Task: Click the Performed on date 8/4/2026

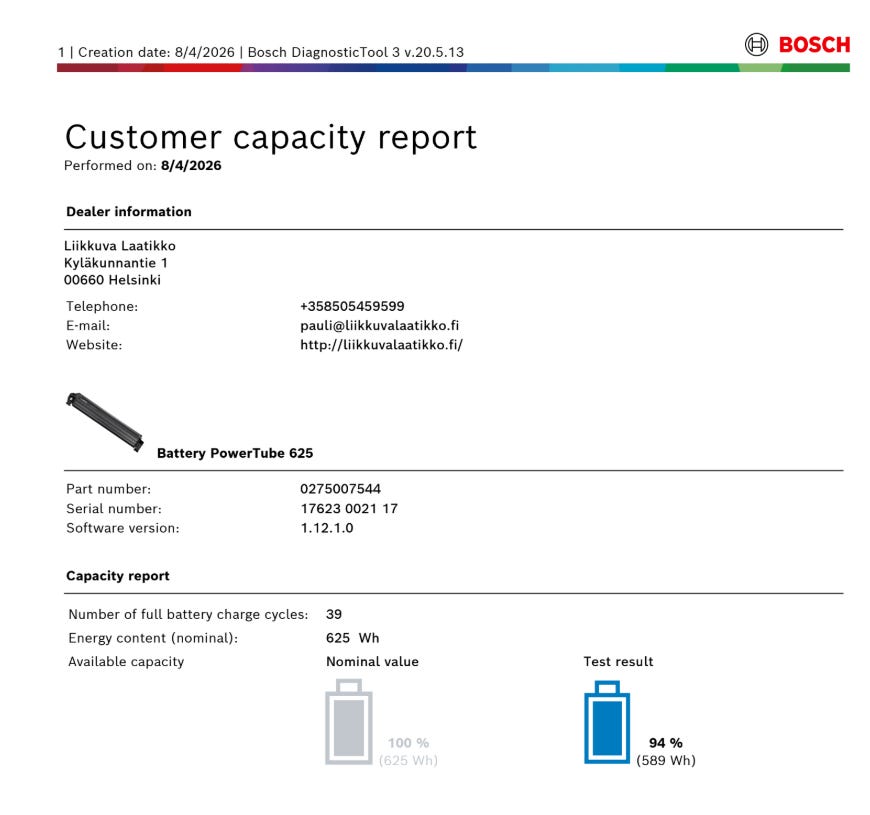Action: pyautogui.click(x=191, y=165)
